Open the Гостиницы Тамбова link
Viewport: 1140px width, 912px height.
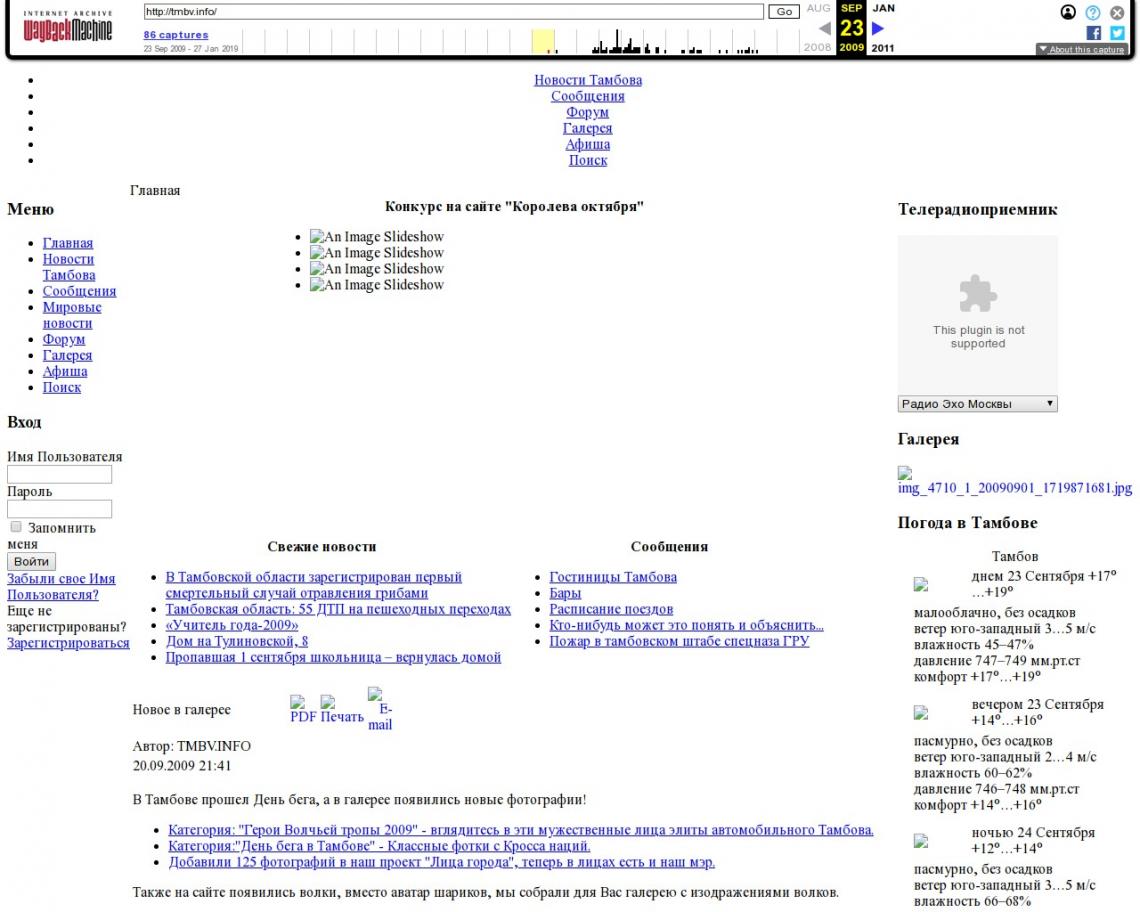coord(613,577)
